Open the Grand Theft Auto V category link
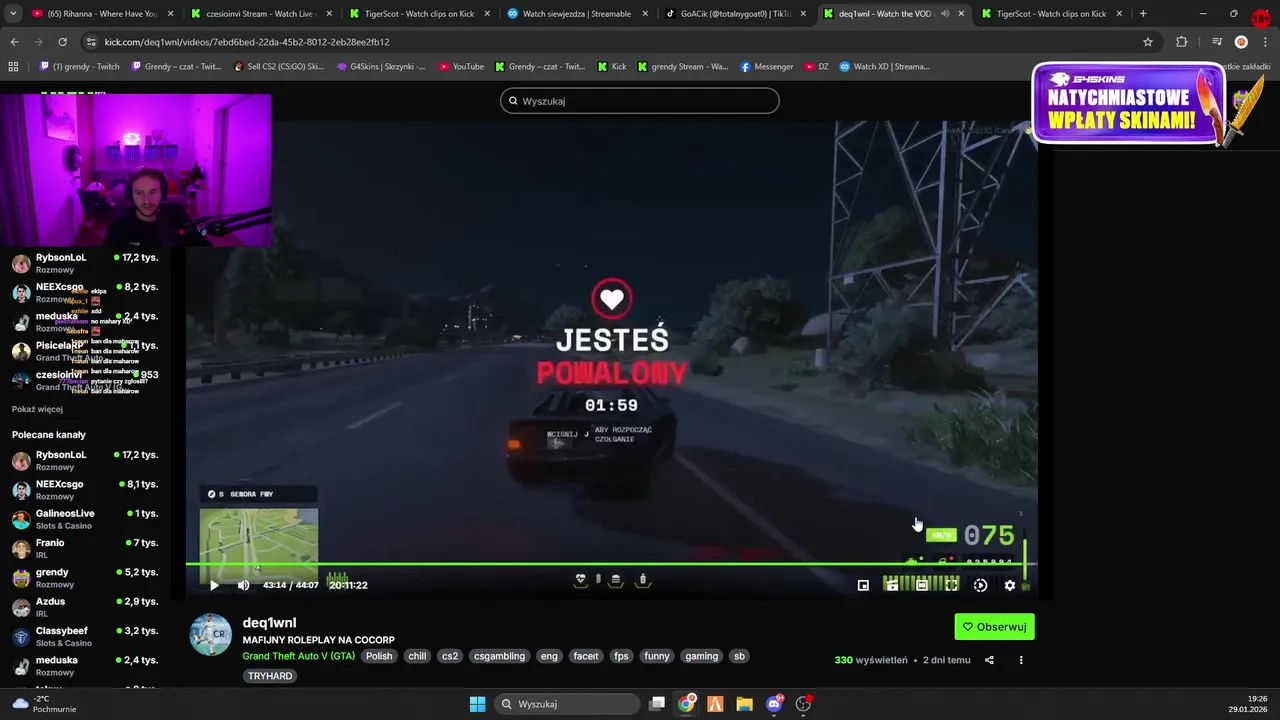The image size is (1280, 720). (298, 656)
